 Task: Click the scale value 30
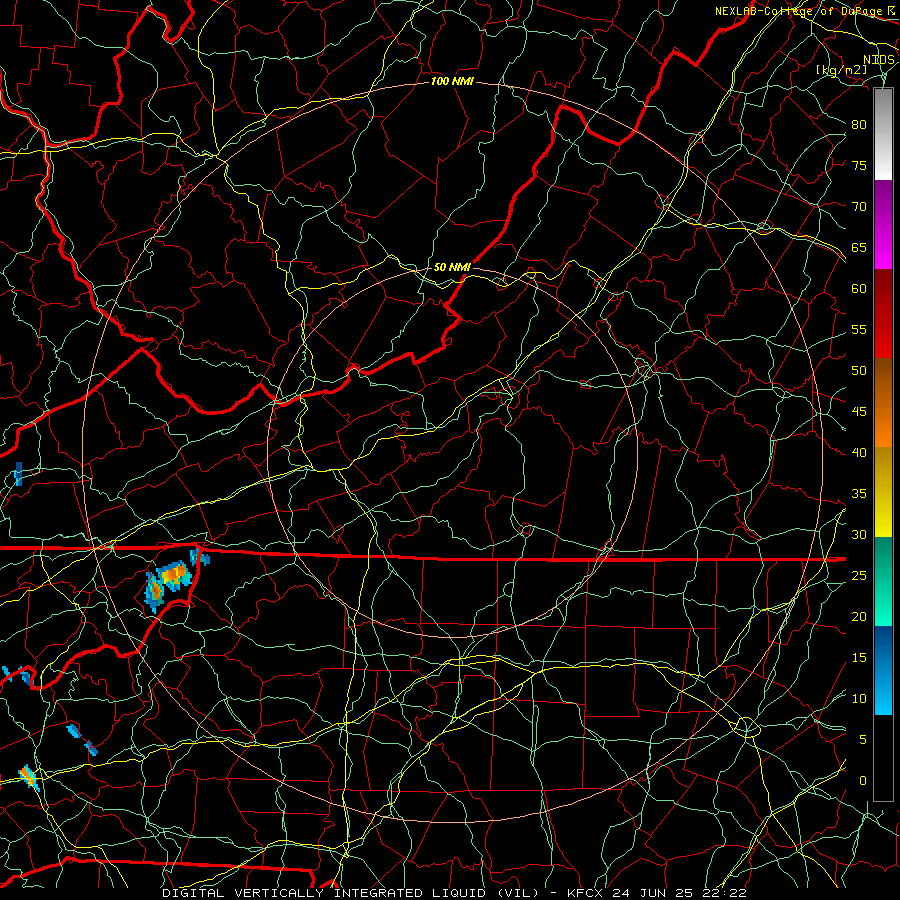(859, 534)
